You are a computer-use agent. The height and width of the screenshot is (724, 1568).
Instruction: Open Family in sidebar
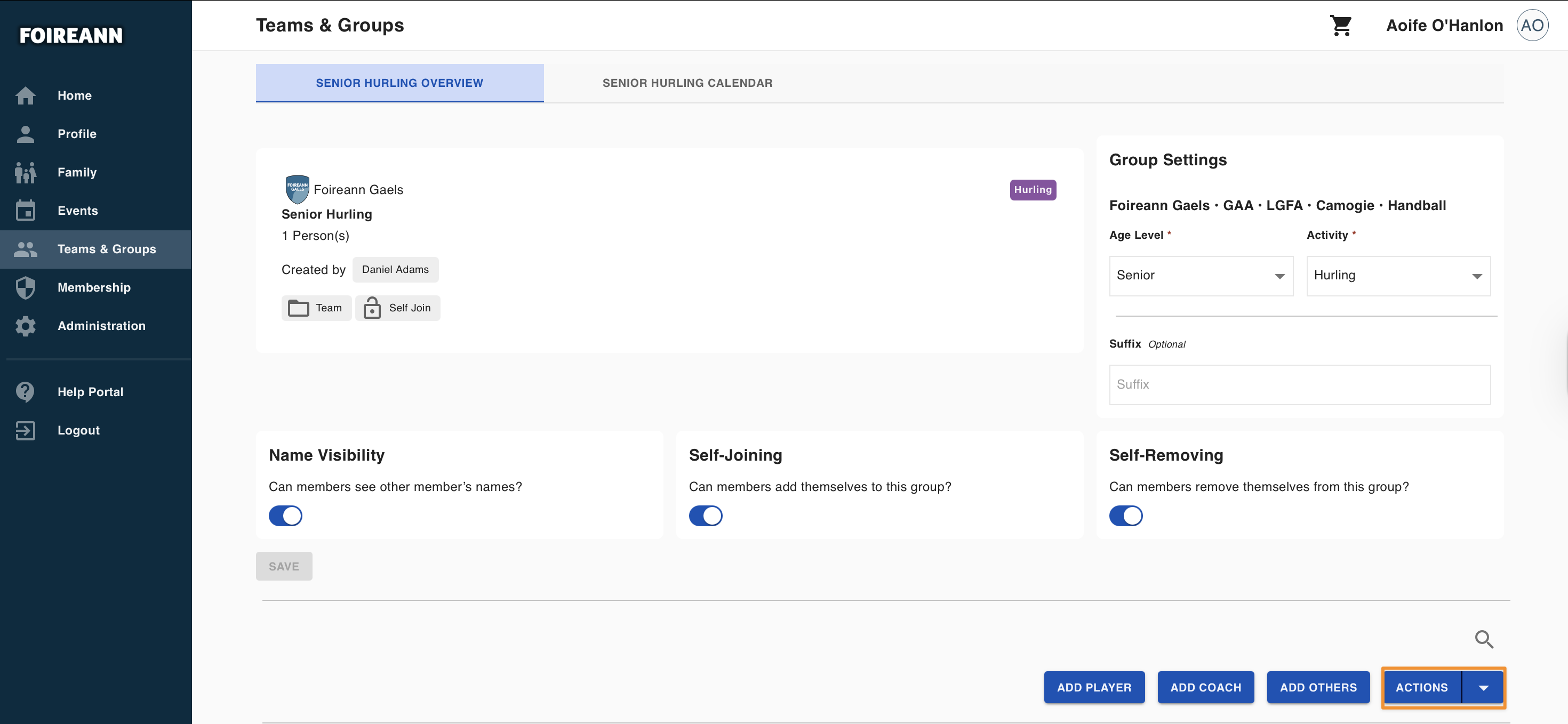(x=95, y=172)
